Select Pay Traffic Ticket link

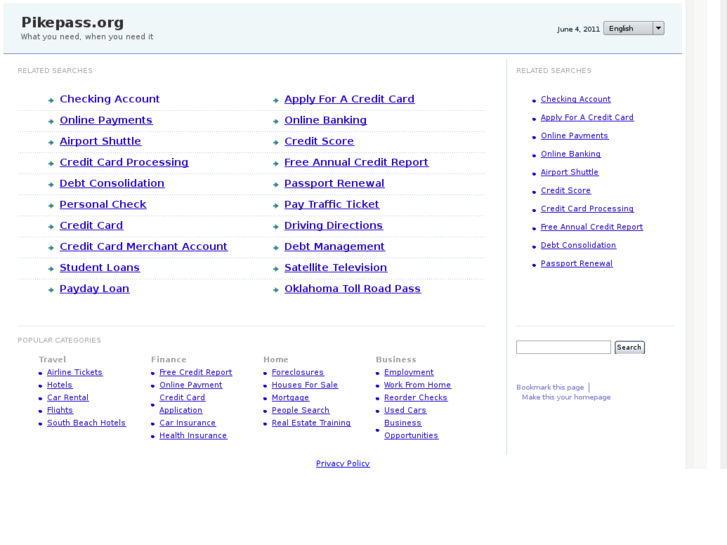332,205
